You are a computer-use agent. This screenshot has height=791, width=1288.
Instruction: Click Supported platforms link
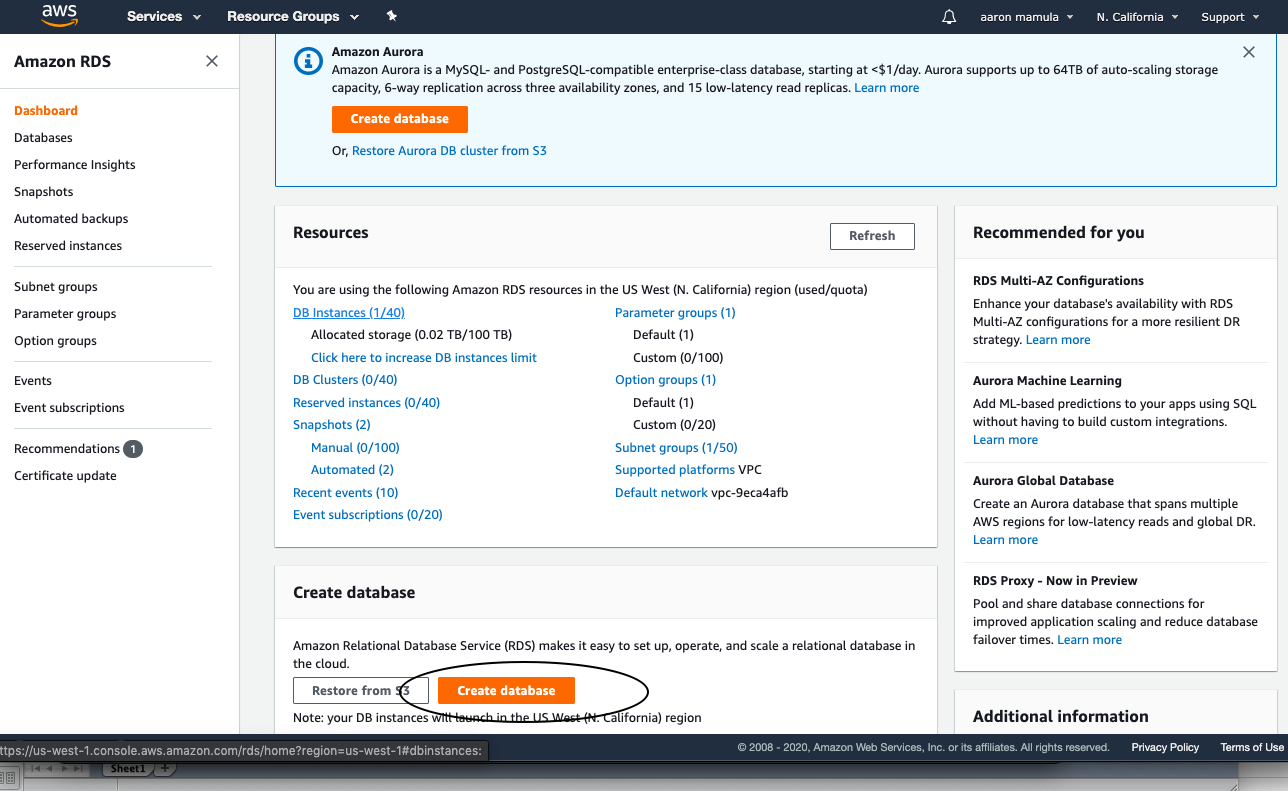pyautogui.click(x=675, y=470)
